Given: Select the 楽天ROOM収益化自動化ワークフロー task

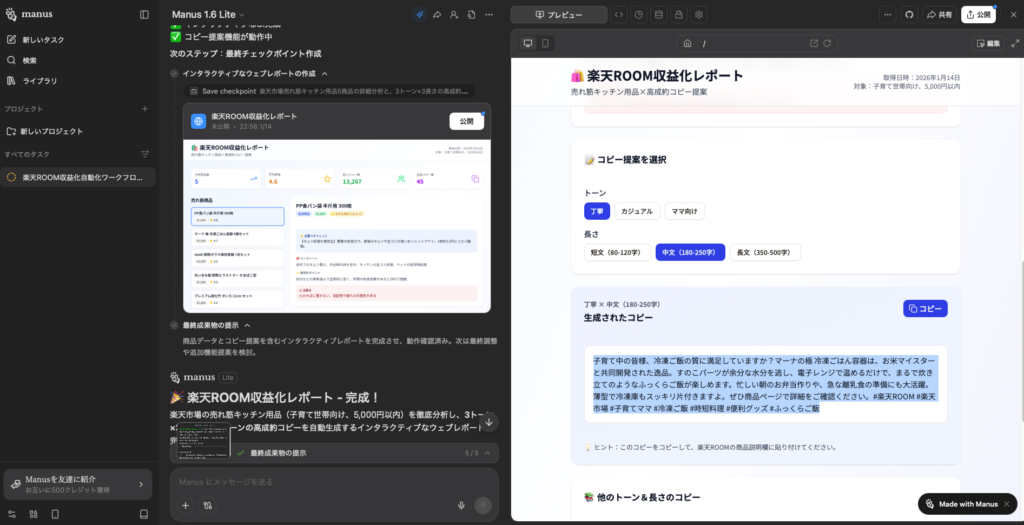Looking at the screenshot, I should click(x=78, y=177).
